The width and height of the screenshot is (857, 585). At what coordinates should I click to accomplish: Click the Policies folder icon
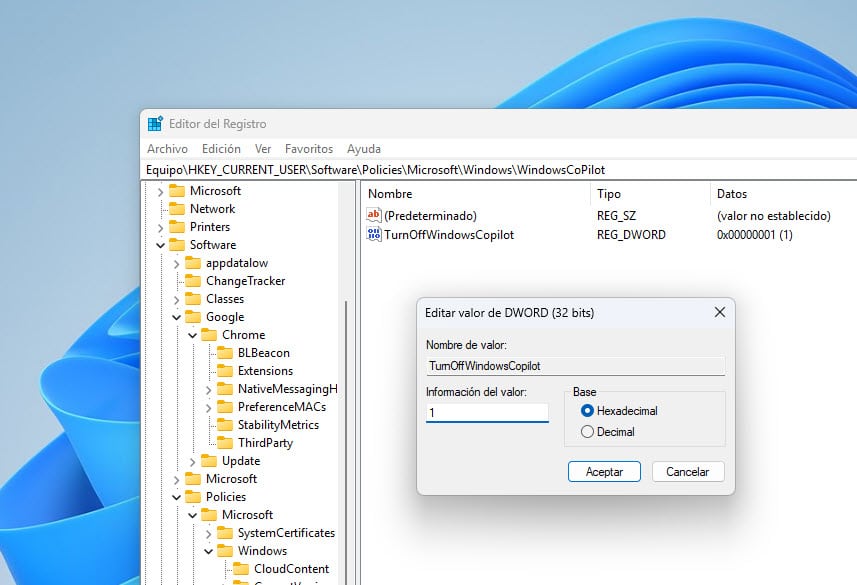coord(193,496)
